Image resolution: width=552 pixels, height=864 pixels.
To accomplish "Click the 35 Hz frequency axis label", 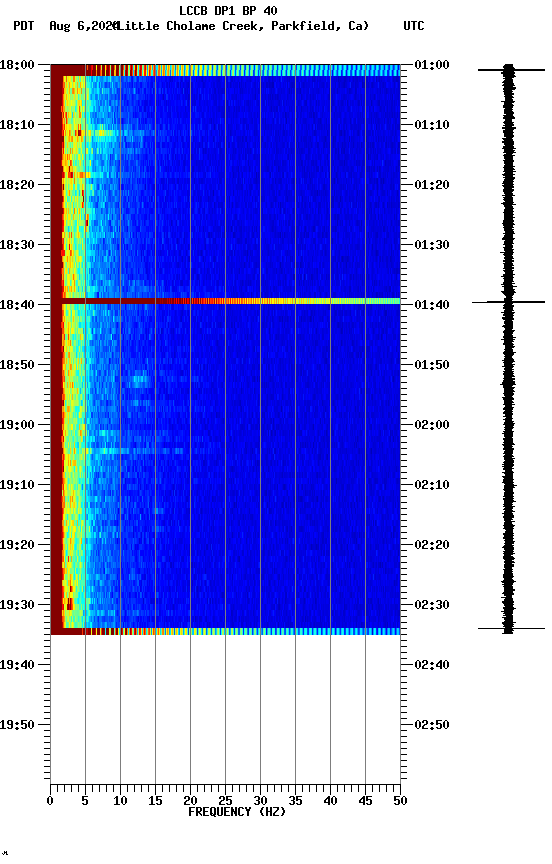I will tap(295, 801).
